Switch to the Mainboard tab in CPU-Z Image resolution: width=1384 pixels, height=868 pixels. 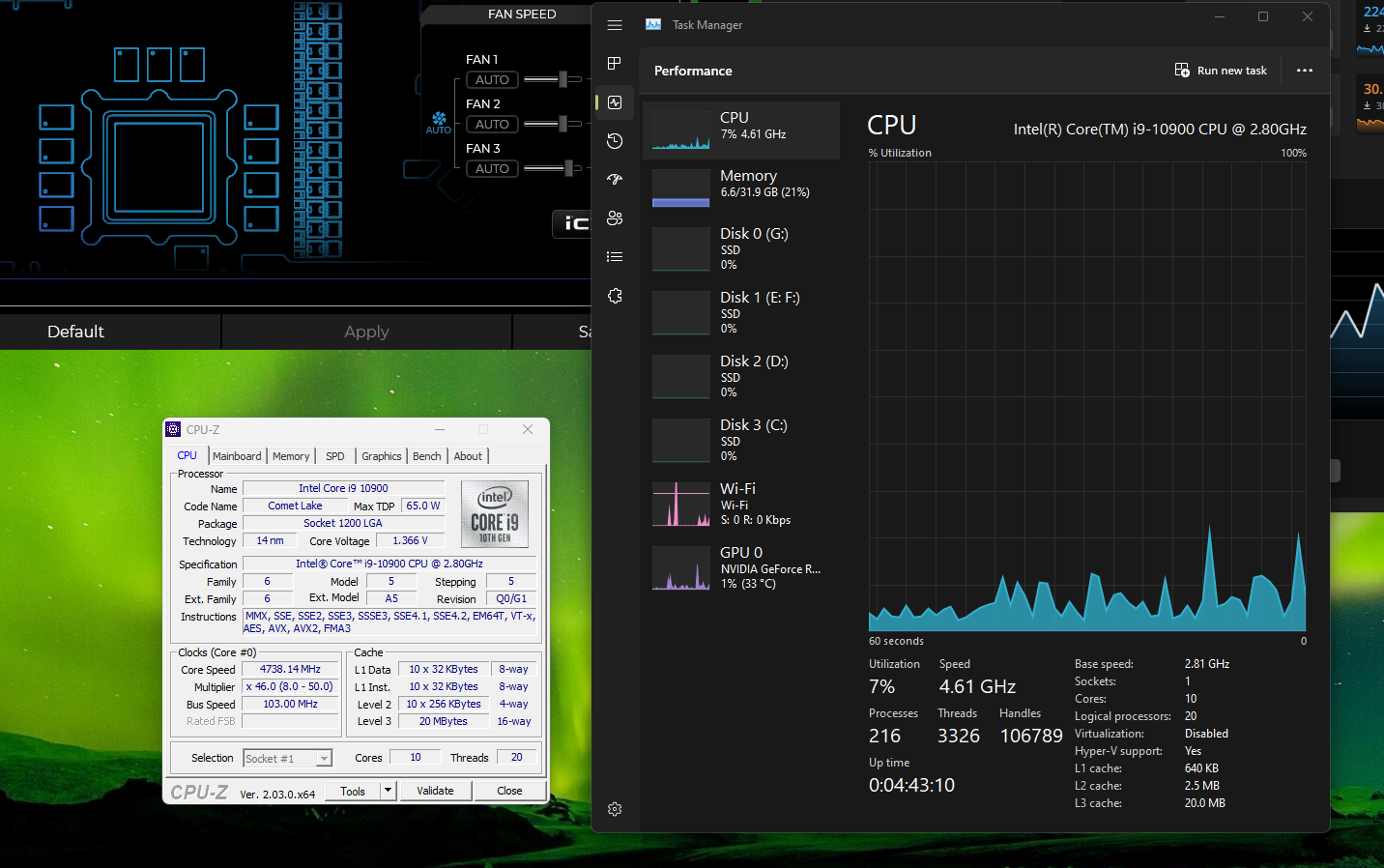237,456
